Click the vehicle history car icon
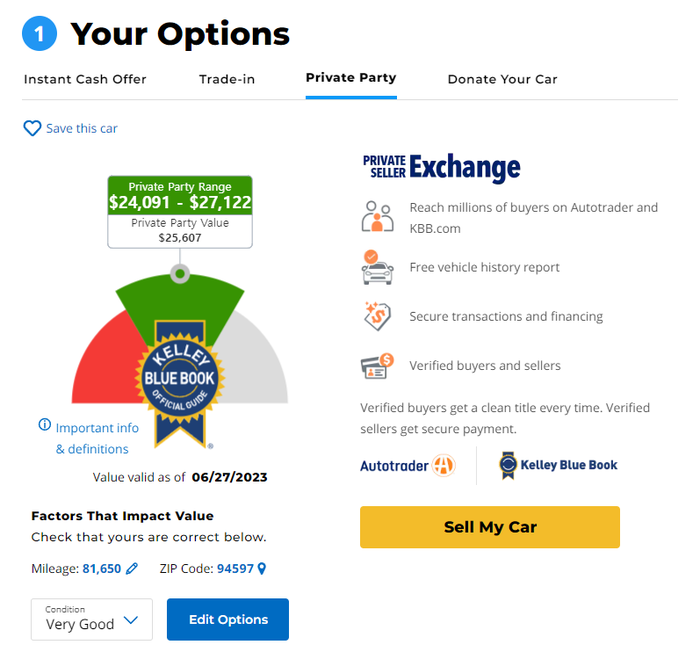 coord(377,267)
